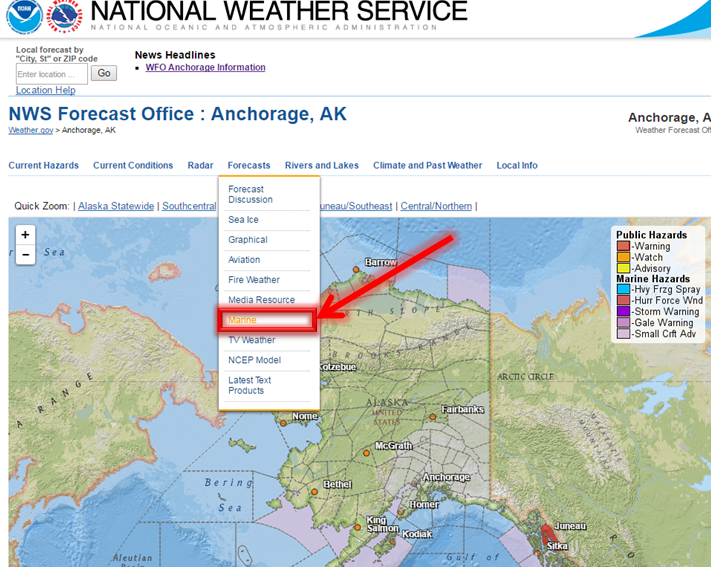Click the Juneau label on map
Image resolution: width=711 pixels, height=567 pixels.
570,526
